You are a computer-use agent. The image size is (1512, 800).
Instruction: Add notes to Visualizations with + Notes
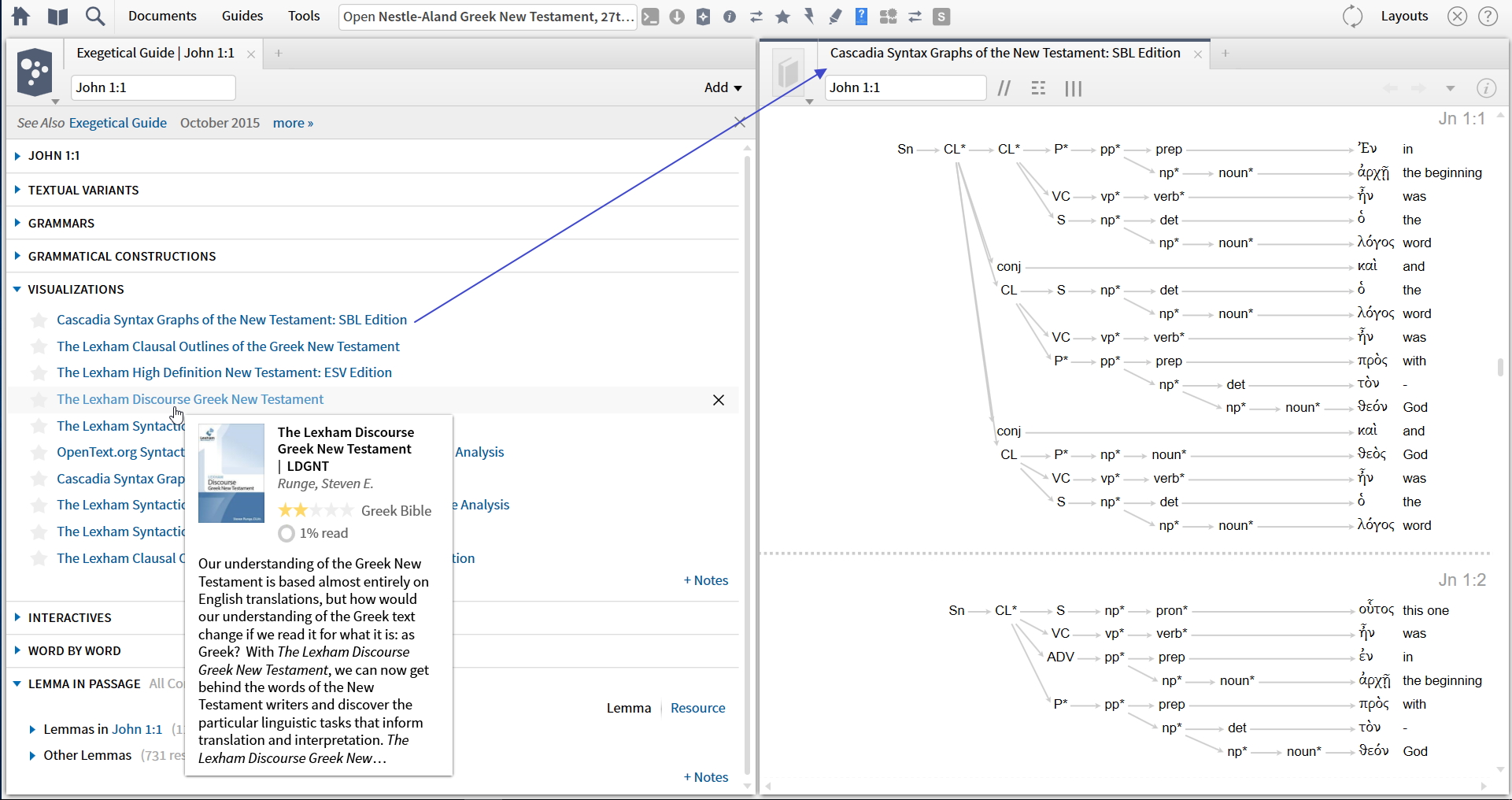pos(706,580)
